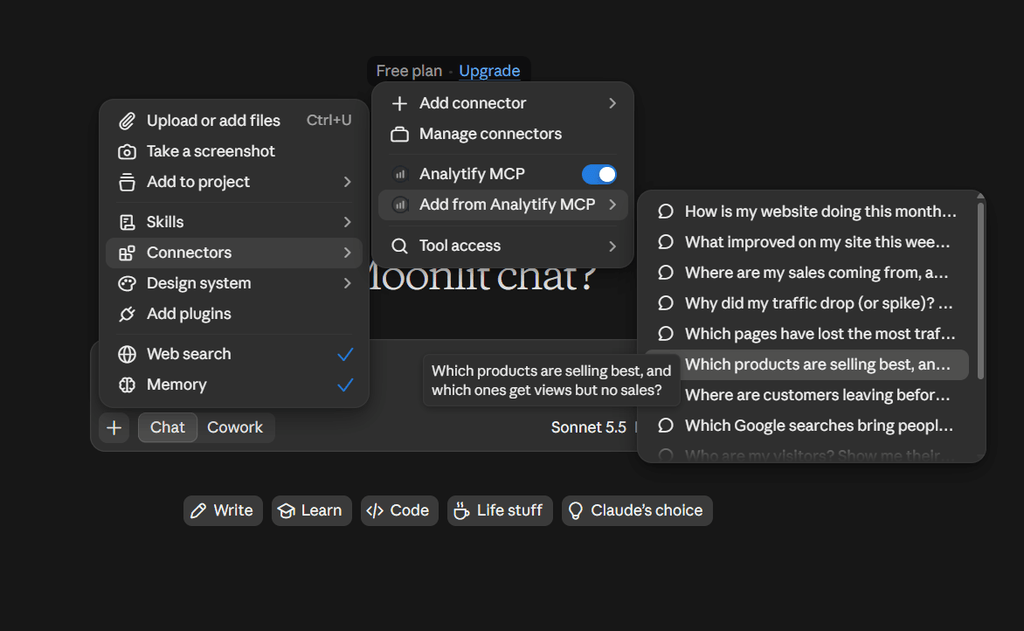Switch to the Cowork tab
The image size is (1024, 631).
[x=235, y=427]
